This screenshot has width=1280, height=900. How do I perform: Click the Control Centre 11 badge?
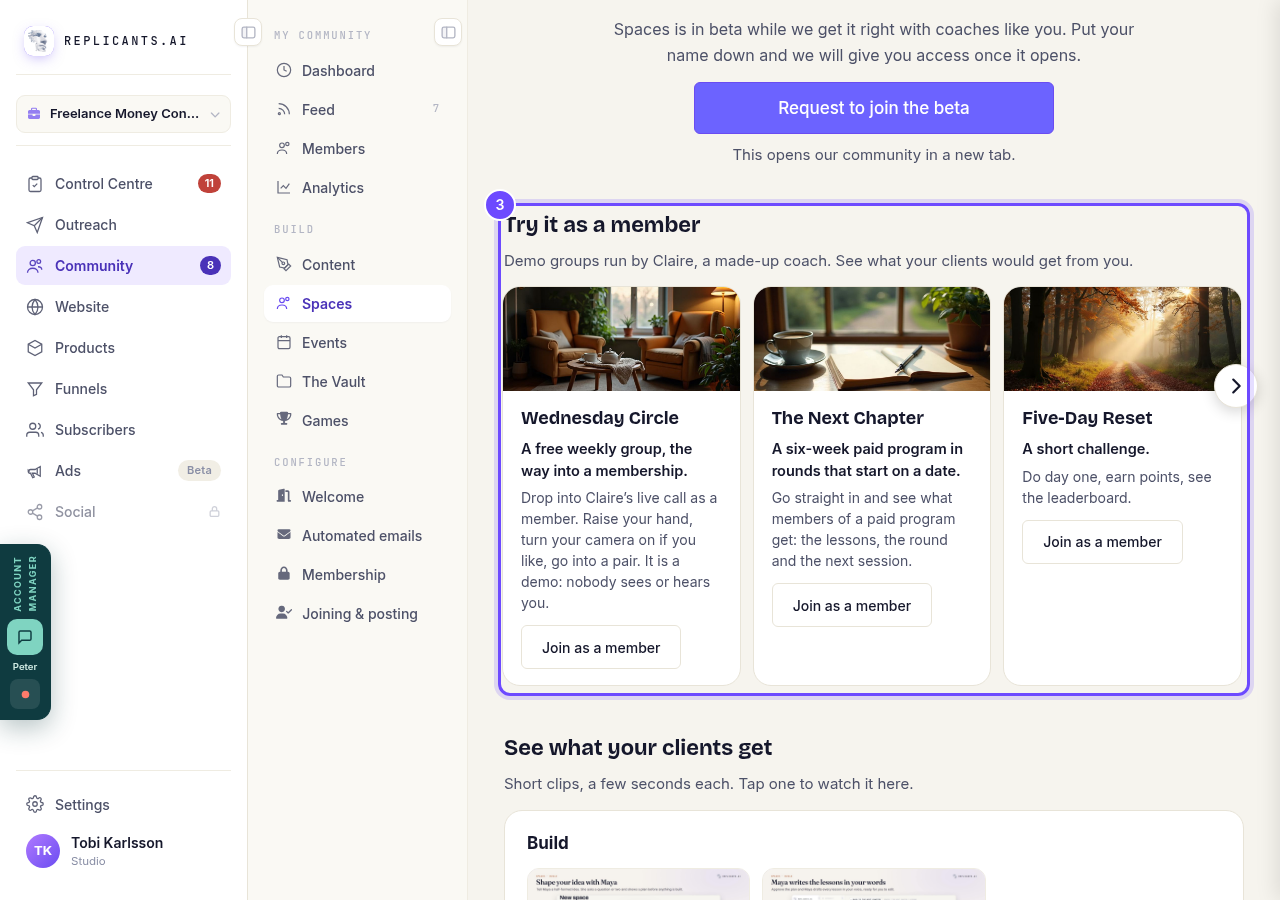coord(209,184)
